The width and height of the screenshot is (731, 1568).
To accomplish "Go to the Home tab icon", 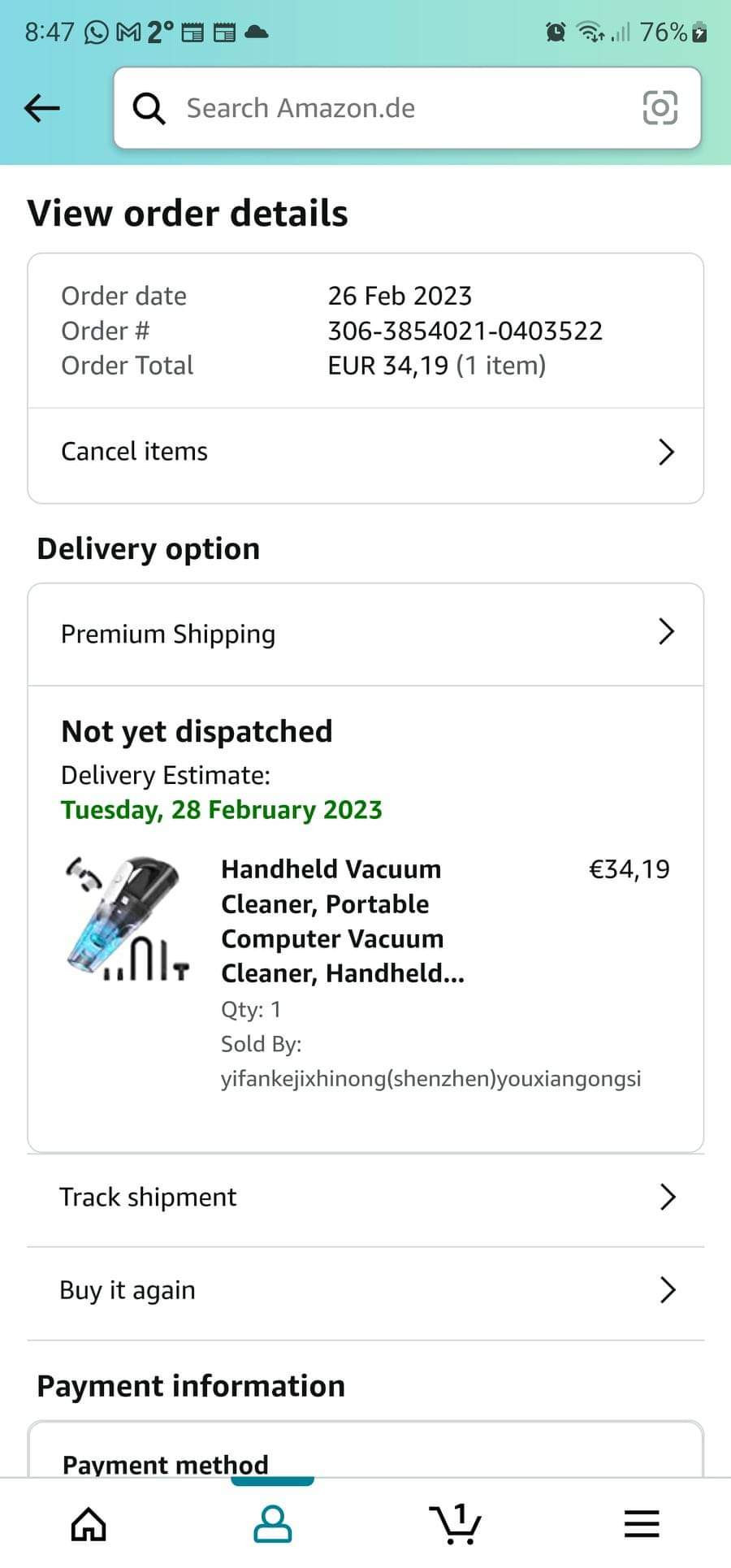I will tap(89, 1524).
